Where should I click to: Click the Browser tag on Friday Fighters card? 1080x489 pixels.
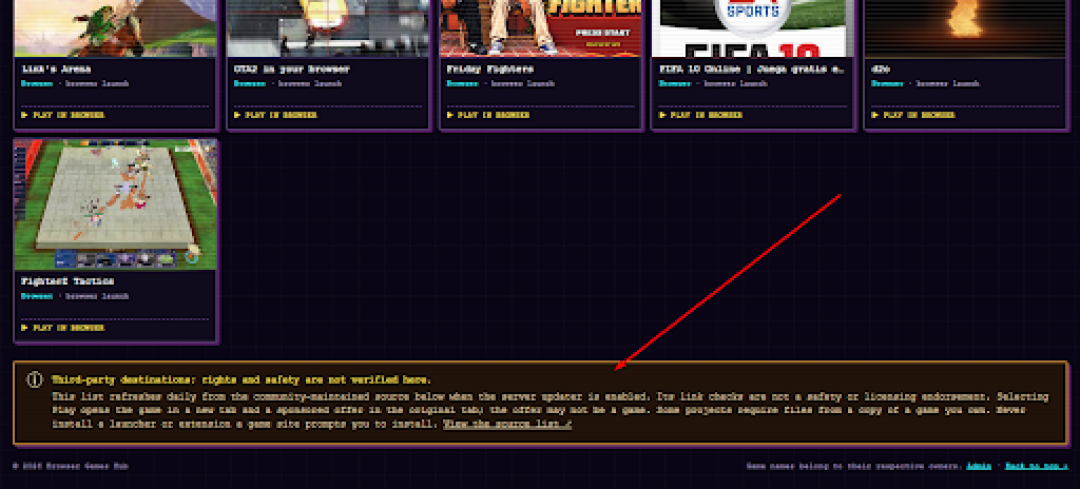pyautogui.click(x=462, y=84)
